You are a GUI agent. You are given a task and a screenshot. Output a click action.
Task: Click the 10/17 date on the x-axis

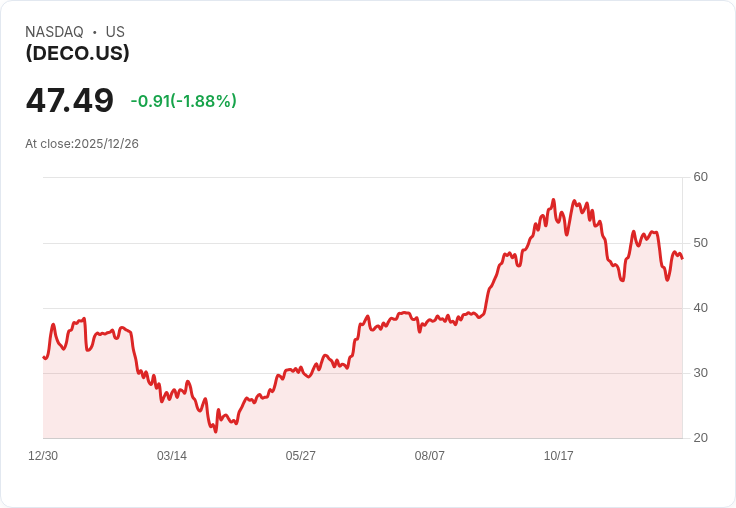coord(559,456)
